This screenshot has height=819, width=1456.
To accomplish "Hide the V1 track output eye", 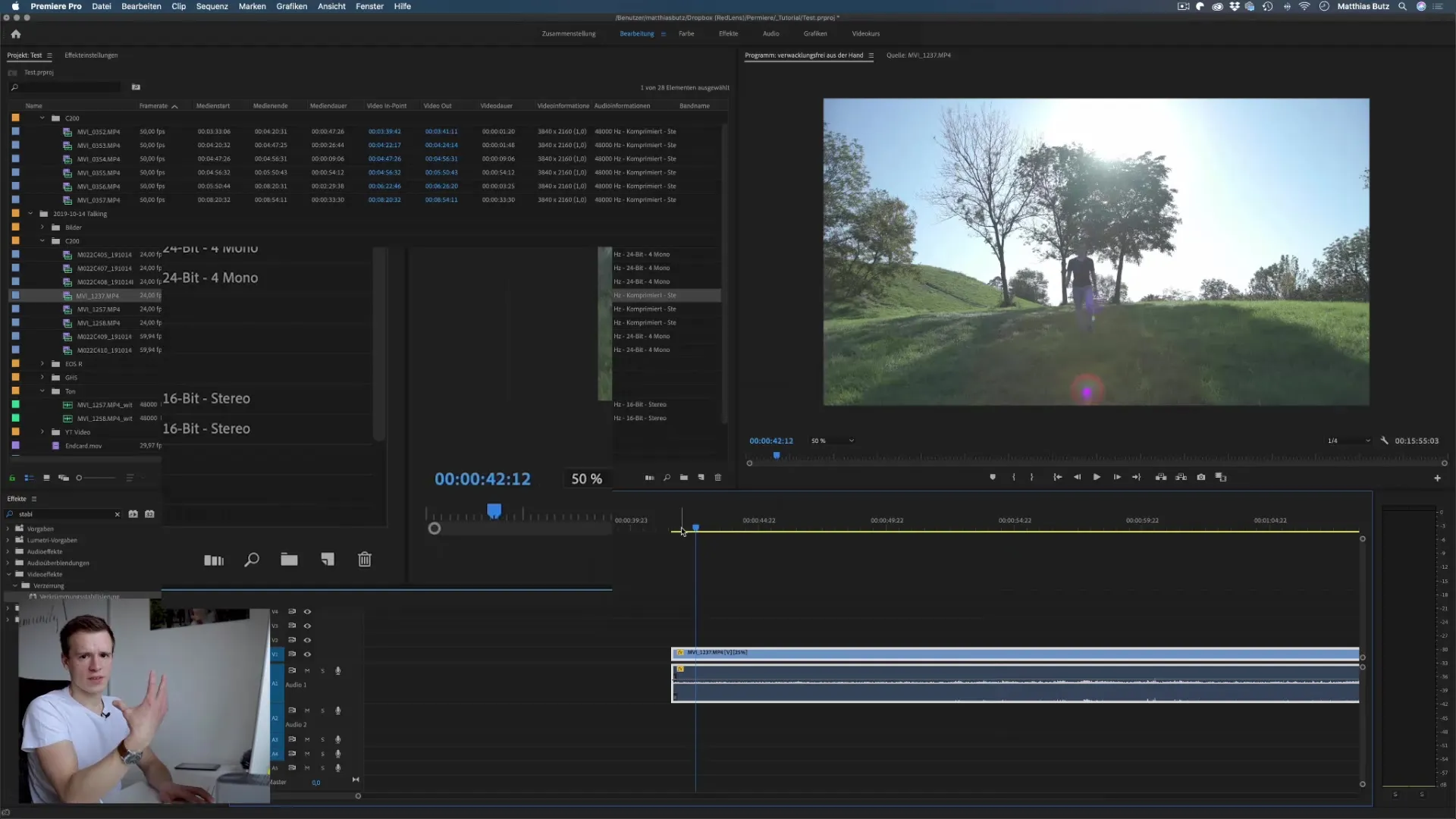I will [x=307, y=654].
